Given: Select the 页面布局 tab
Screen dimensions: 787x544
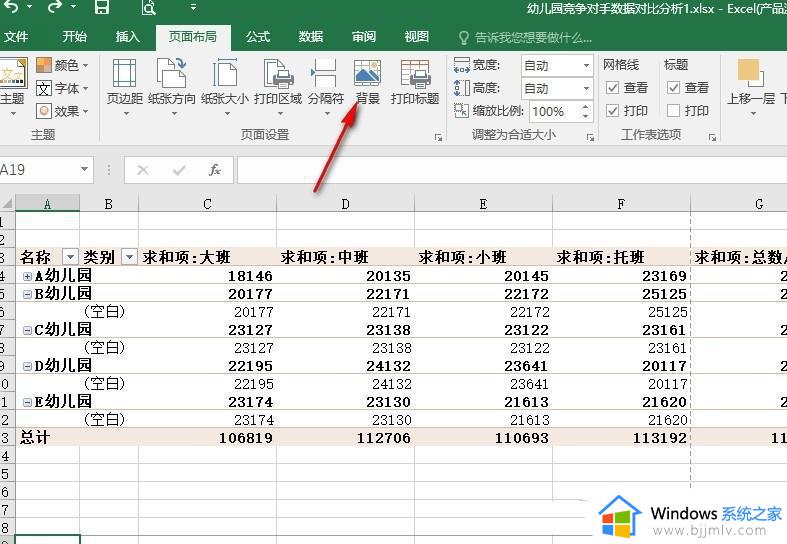Looking at the screenshot, I should pos(193,37).
